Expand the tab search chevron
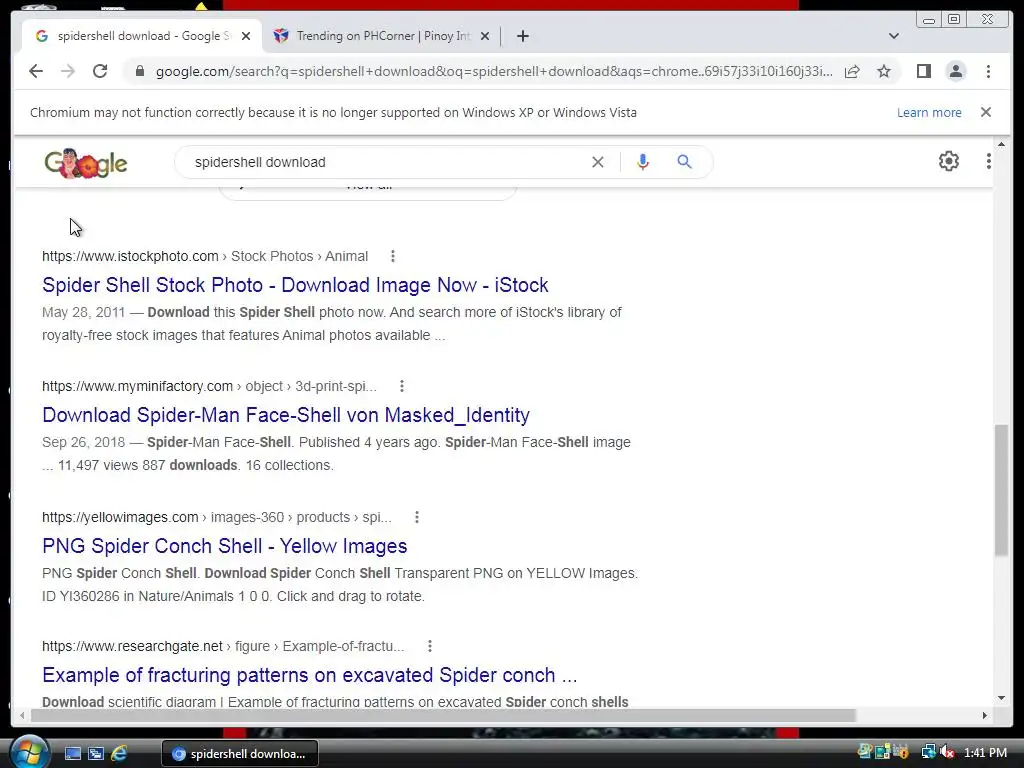Viewport: 1024px width, 768px height. click(x=894, y=36)
